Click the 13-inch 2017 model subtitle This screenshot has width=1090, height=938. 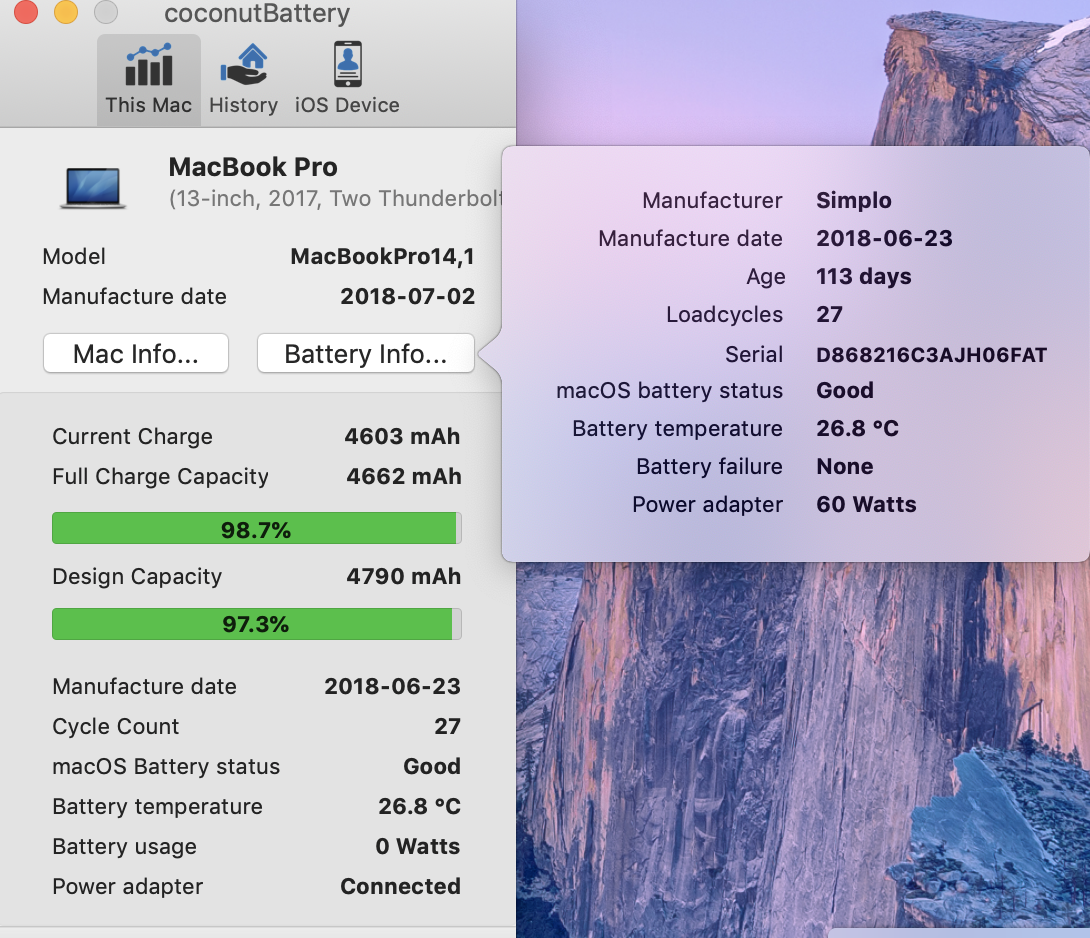(335, 199)
